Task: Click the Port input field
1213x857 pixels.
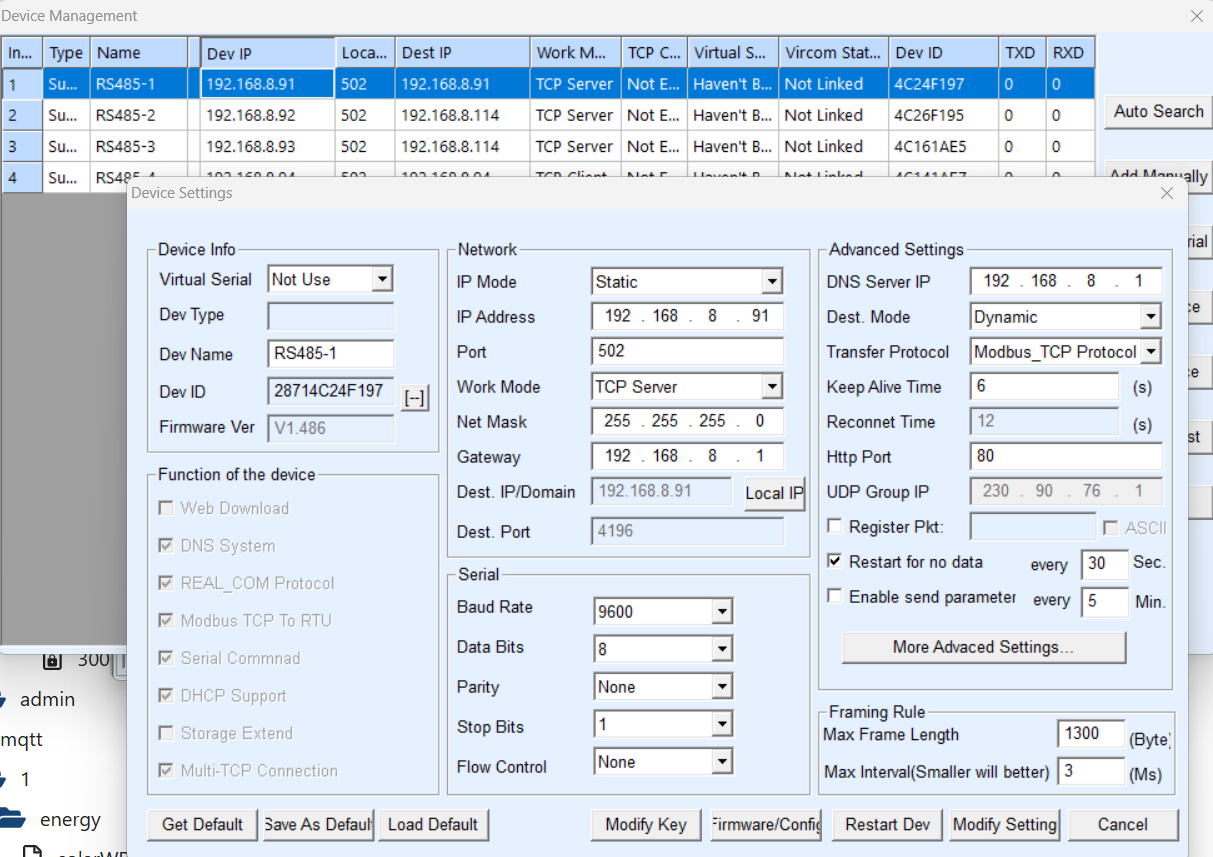Action: (x=688, y=352)
